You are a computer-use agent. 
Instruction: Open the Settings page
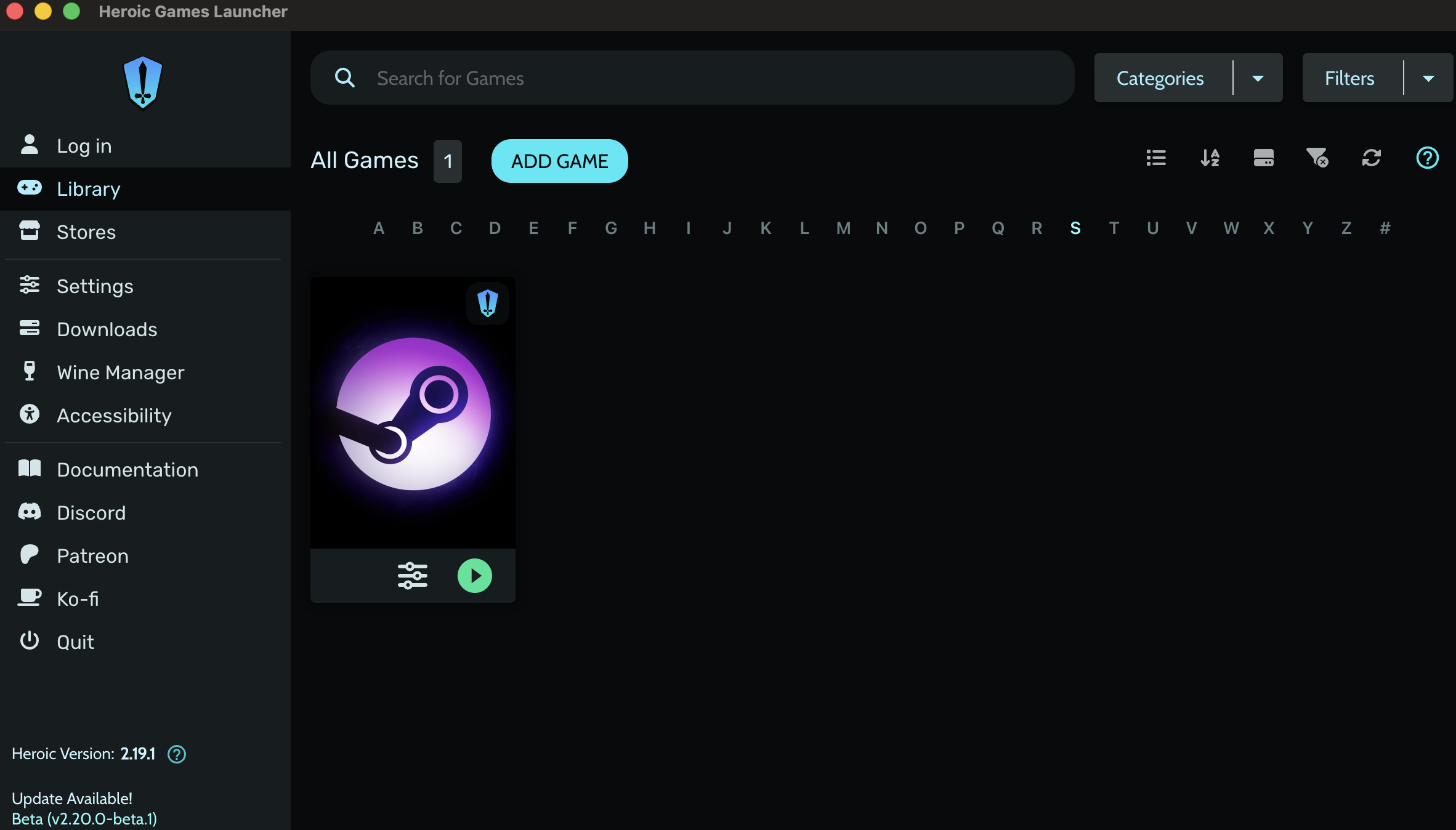click(x=95, y=286)
